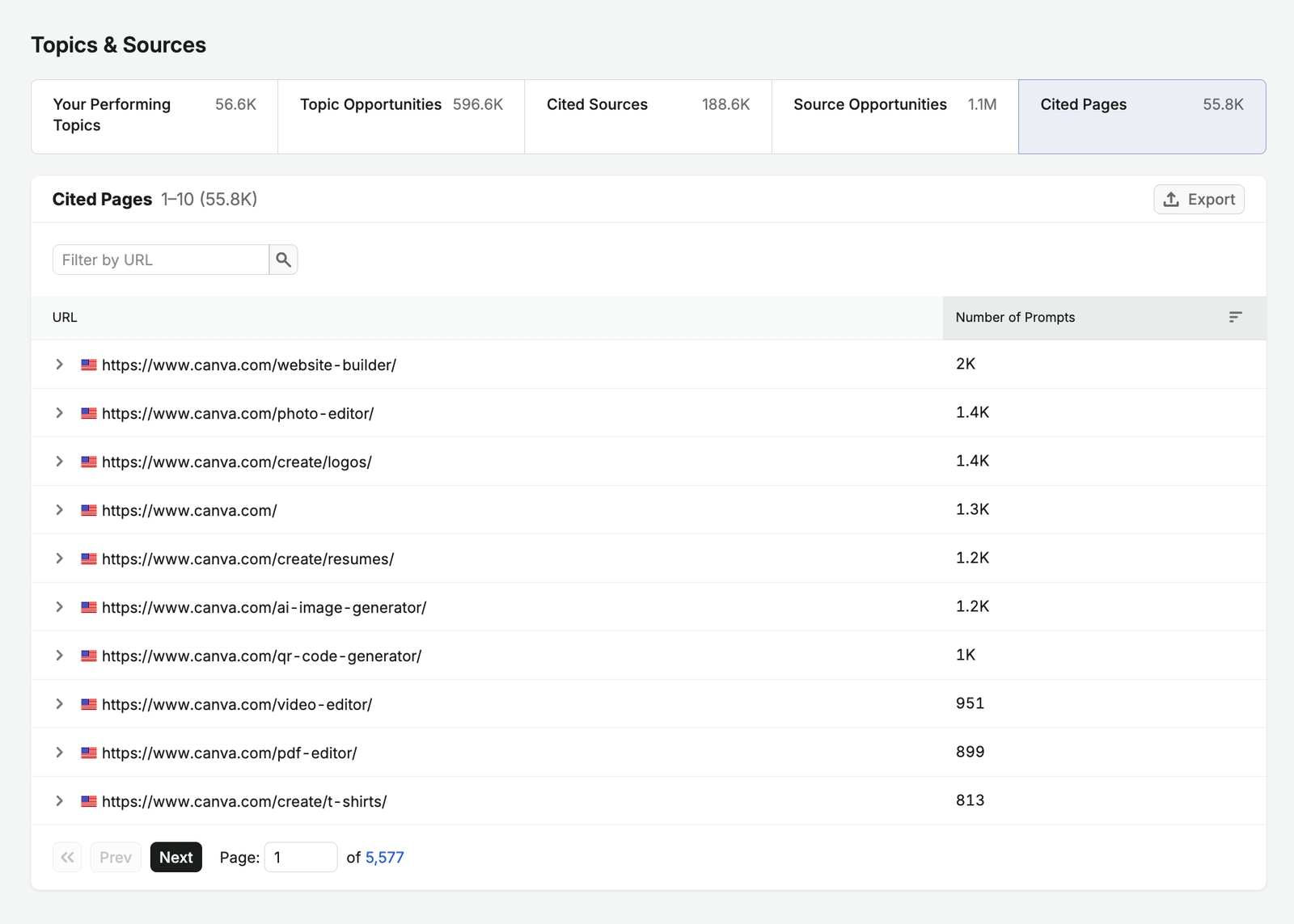Expand the create/t-shirts row

[59, 801]
